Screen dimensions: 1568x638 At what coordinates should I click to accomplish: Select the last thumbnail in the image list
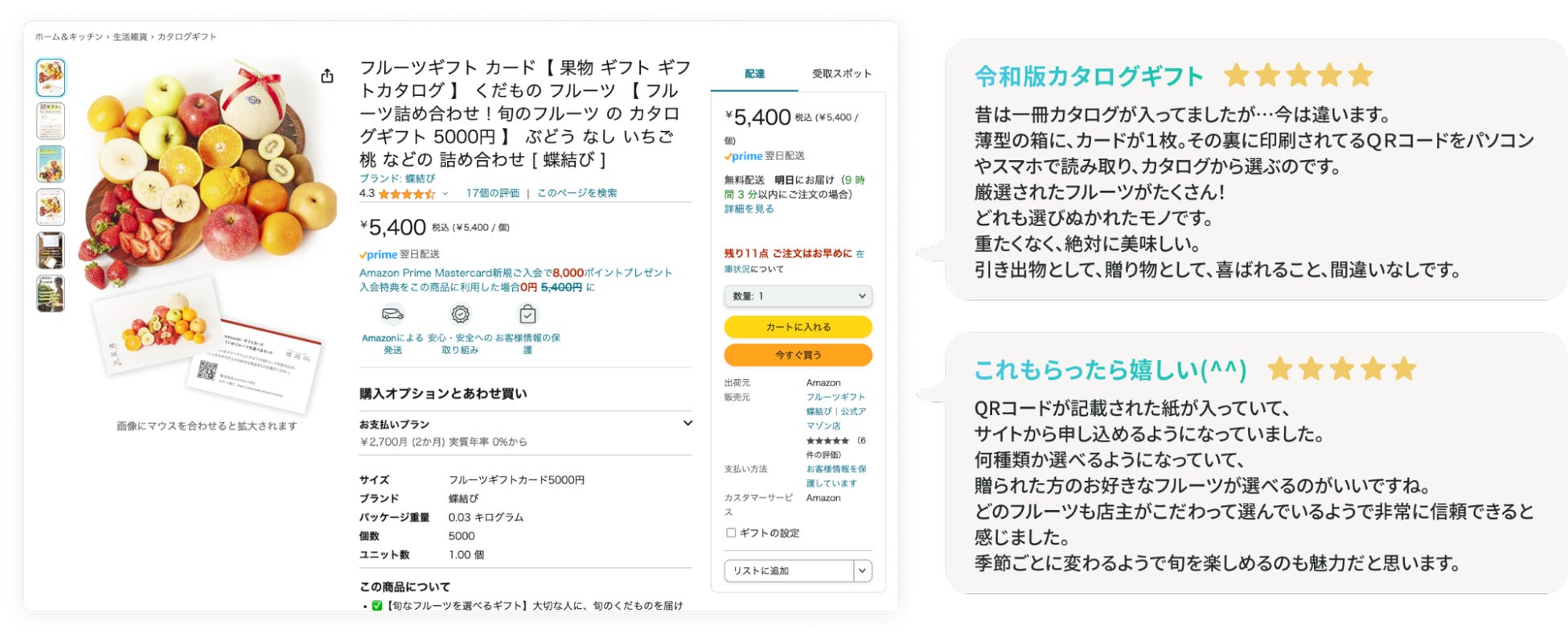pos(51,294)
